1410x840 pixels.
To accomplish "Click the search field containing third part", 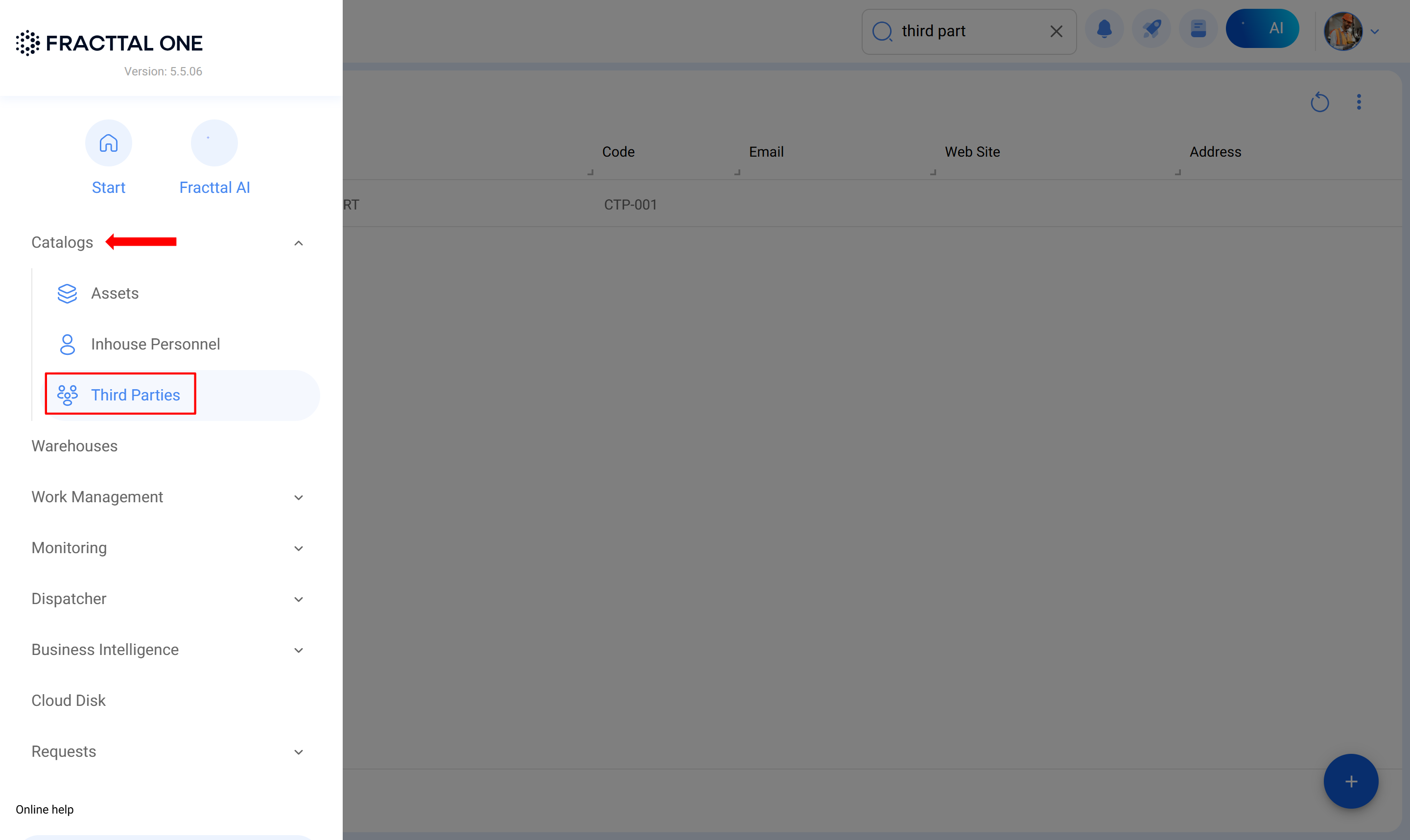I will pyautogui.click(x=968, y=32).
